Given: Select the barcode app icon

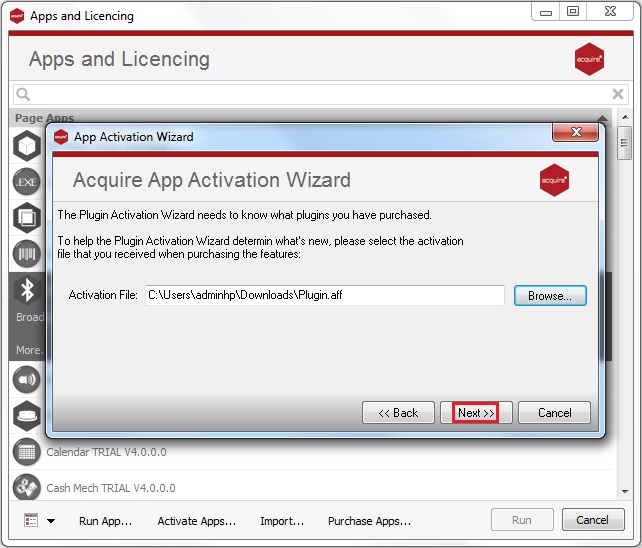Looking at the screenshot, I should click(27, 254).
